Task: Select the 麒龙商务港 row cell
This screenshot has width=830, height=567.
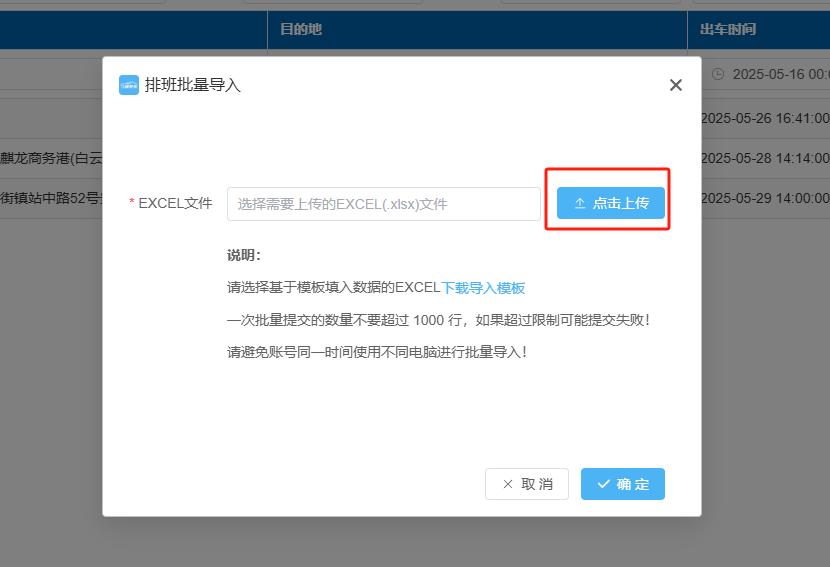Action: coord(51,158)
